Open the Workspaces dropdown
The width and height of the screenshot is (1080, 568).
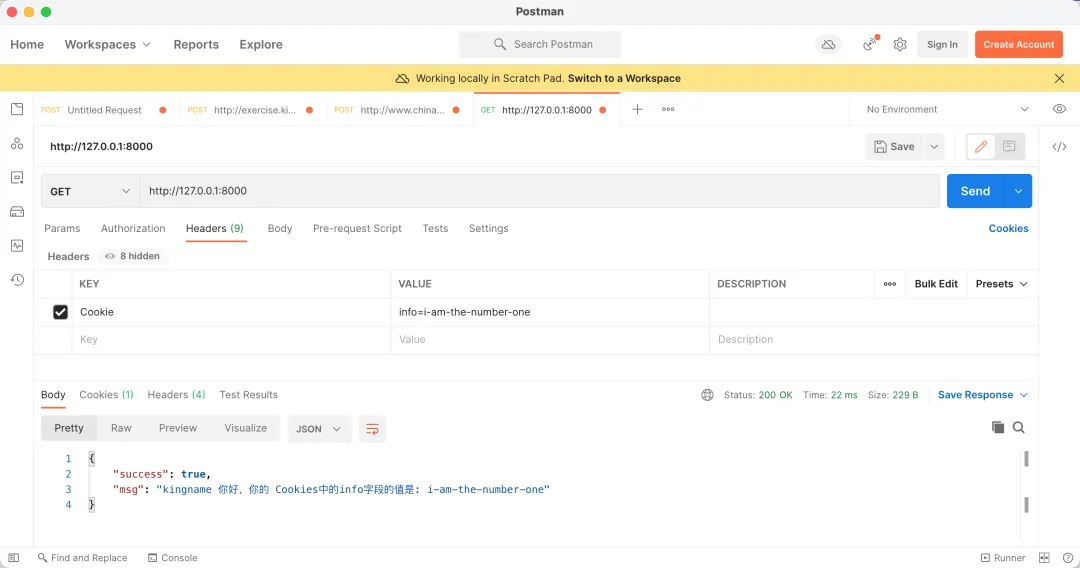[x=107, y=44]
